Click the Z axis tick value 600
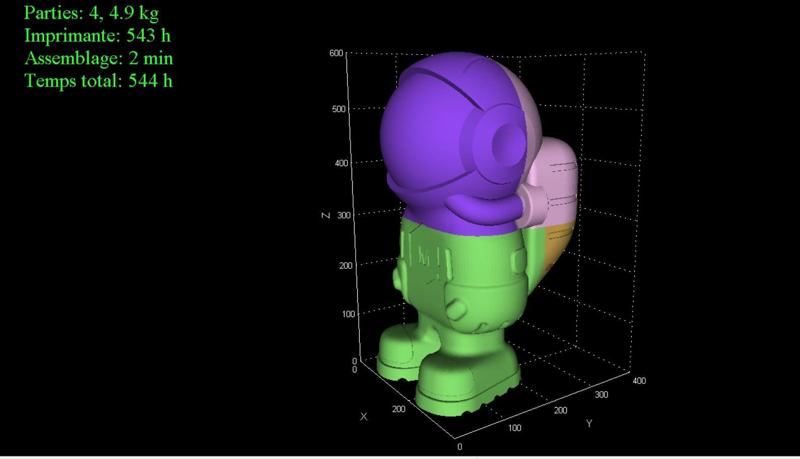 coord(336,53)
